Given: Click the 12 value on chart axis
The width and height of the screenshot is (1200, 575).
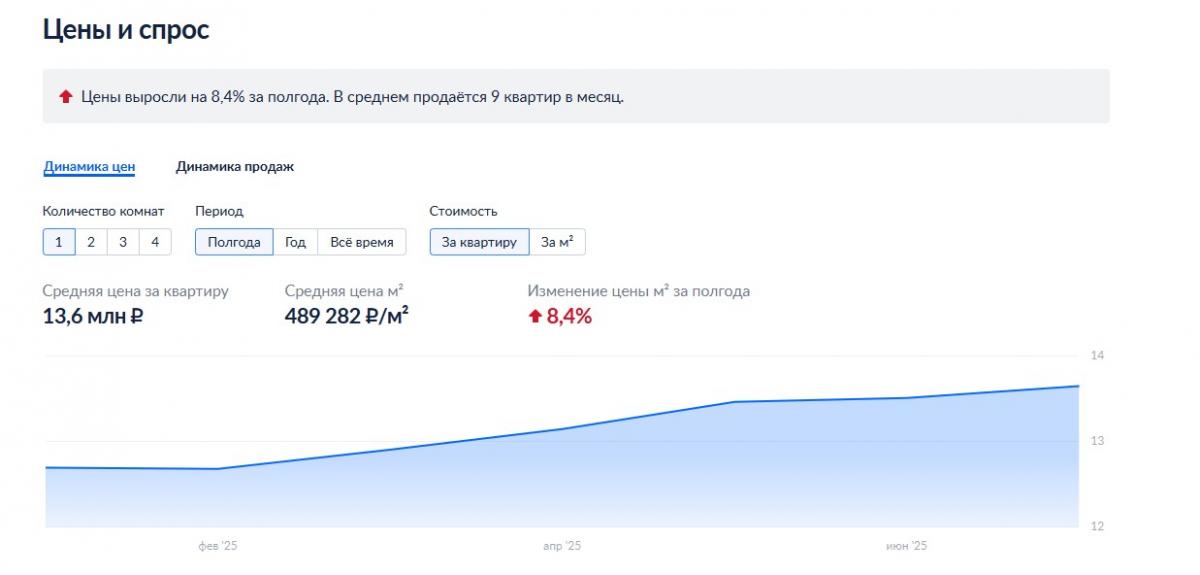Looking at the screenshot, I should [x=1097, y=526].
